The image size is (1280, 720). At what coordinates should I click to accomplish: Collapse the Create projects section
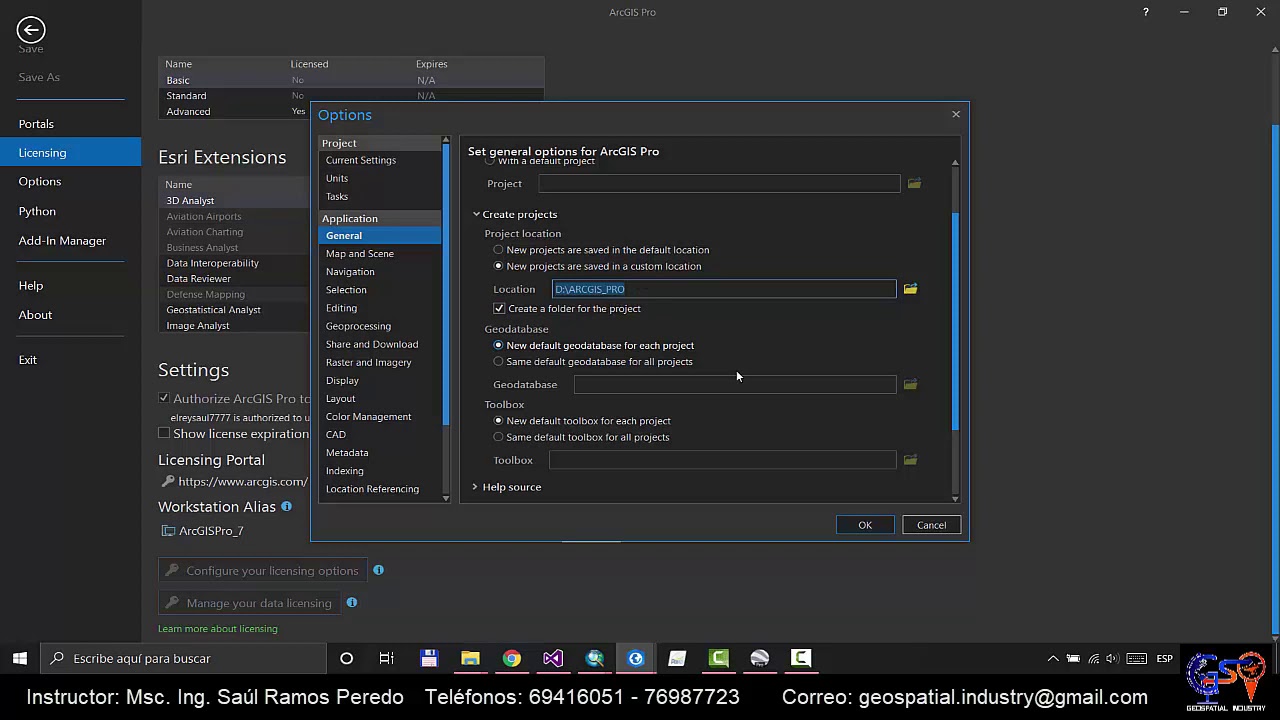(476, 214)
